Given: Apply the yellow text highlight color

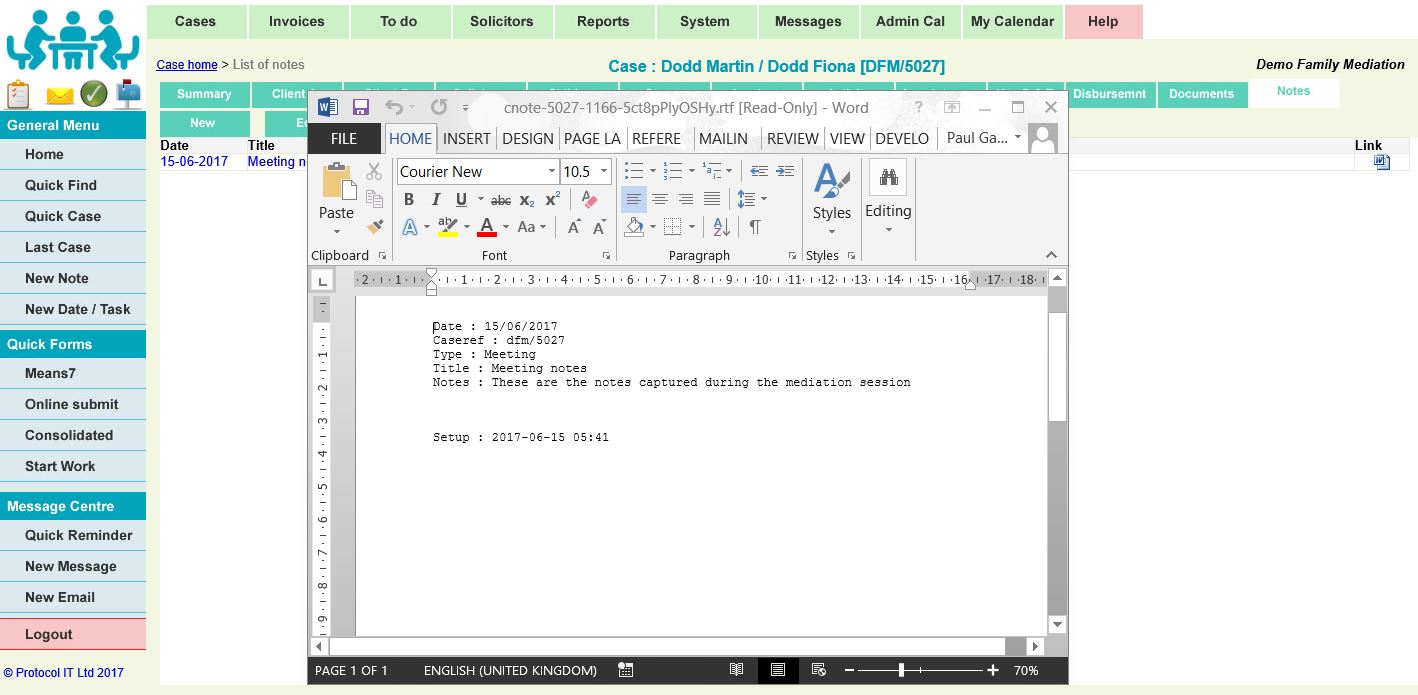Looking at the screenshot, I should click(448, 227).
